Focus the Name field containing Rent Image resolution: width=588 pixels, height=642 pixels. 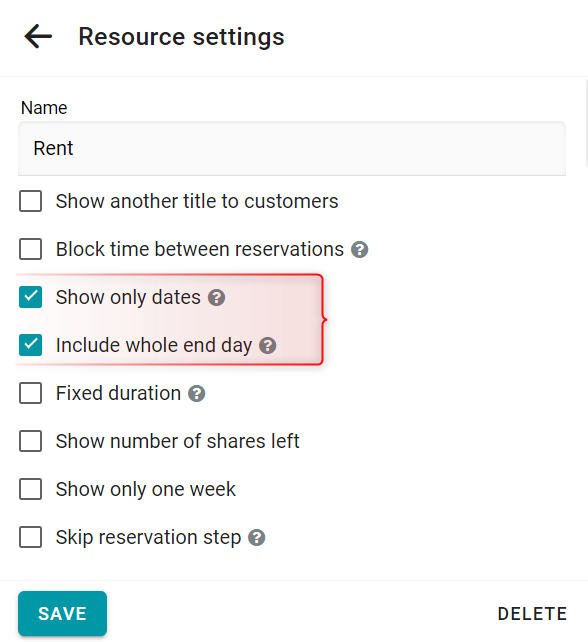[292, 148]
